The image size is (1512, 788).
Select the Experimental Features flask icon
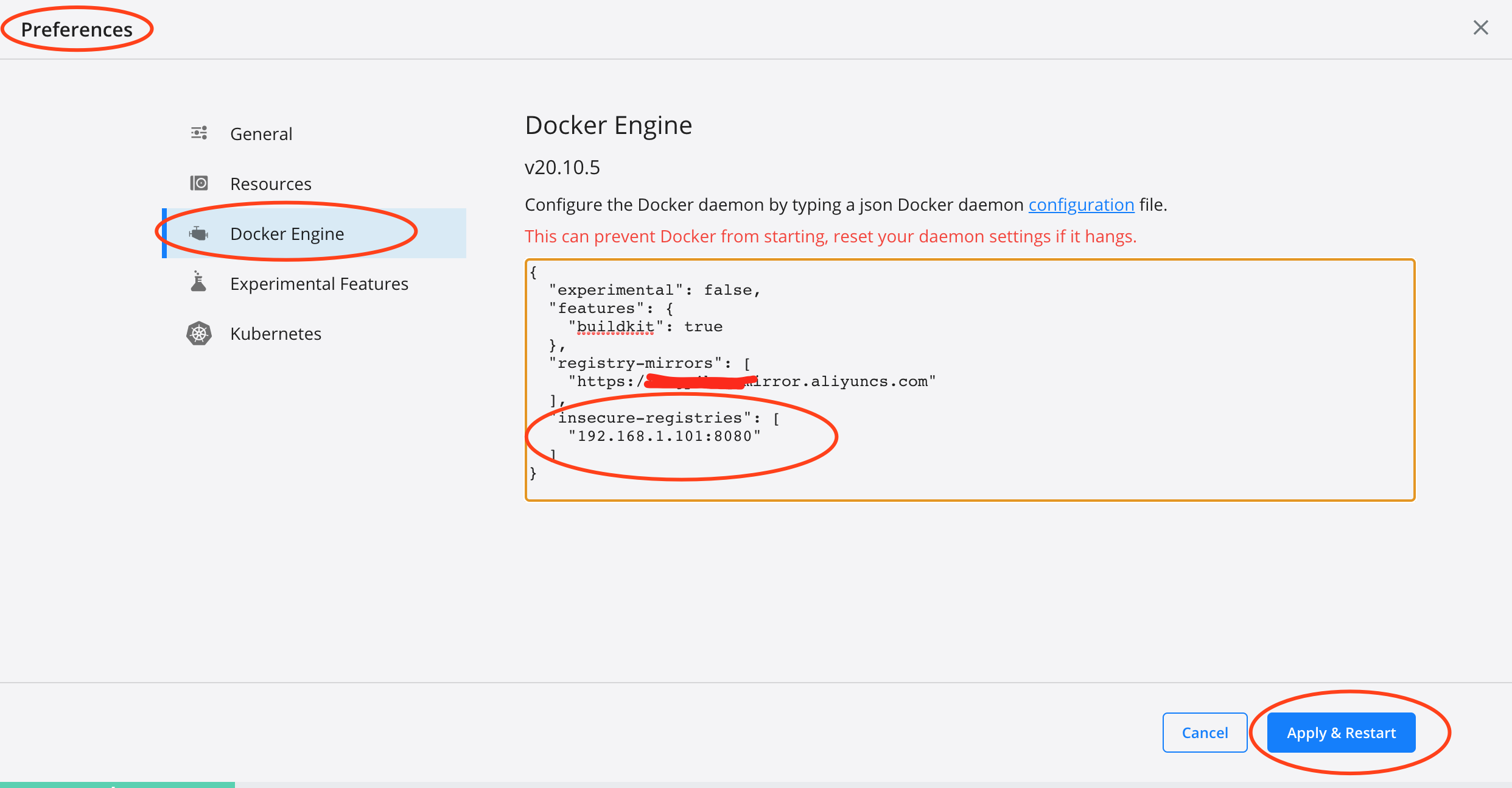(198, 282)
